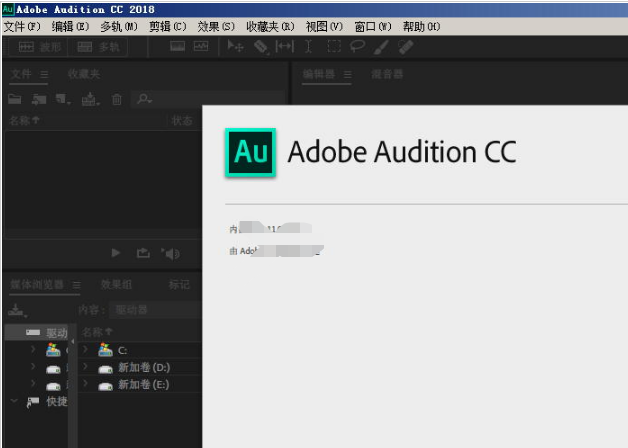Click the trash delete icon in Files panel
Viewport: 628px width, 448px height.
117,99
